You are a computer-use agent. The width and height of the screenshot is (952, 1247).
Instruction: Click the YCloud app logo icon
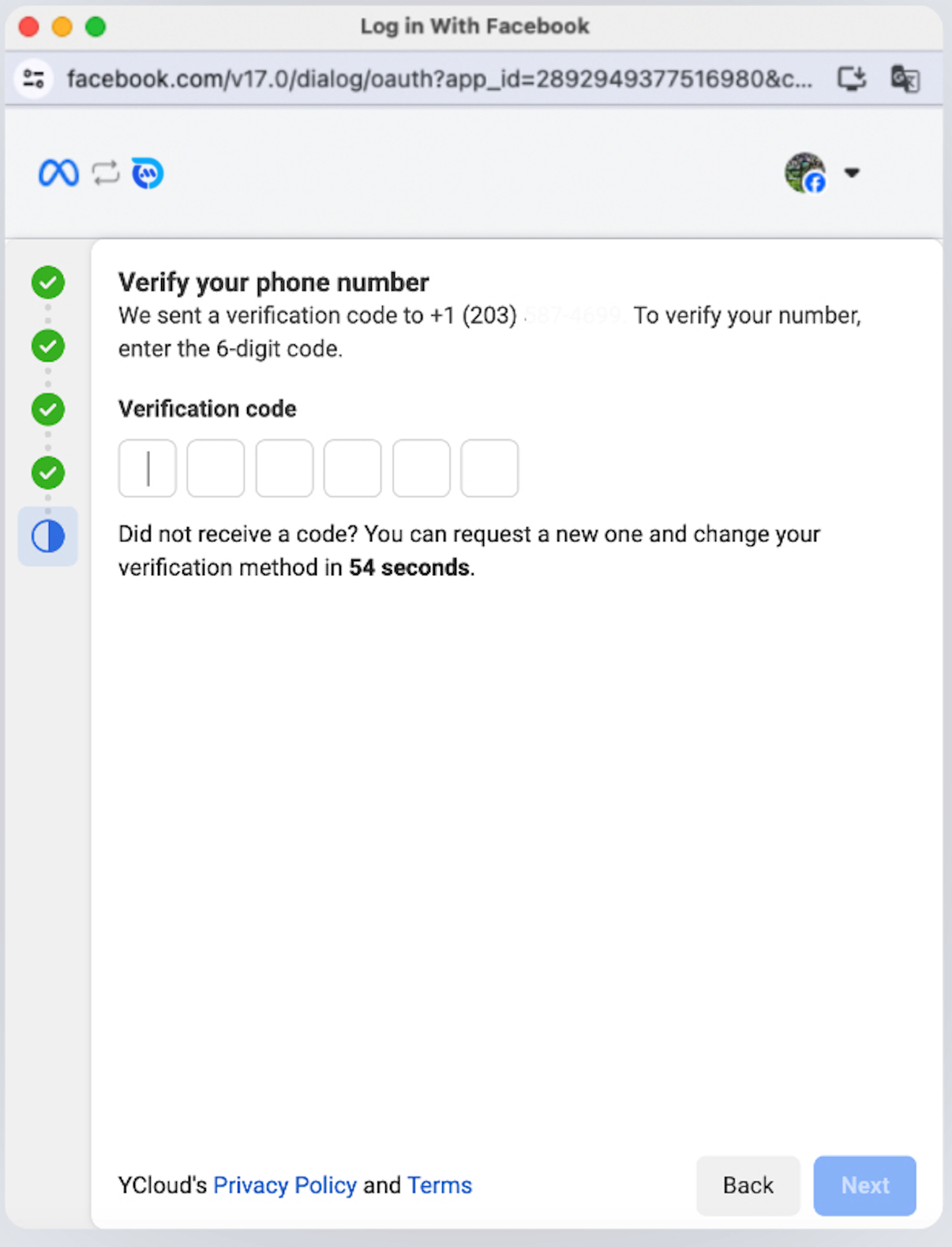(x=148, y=173)
